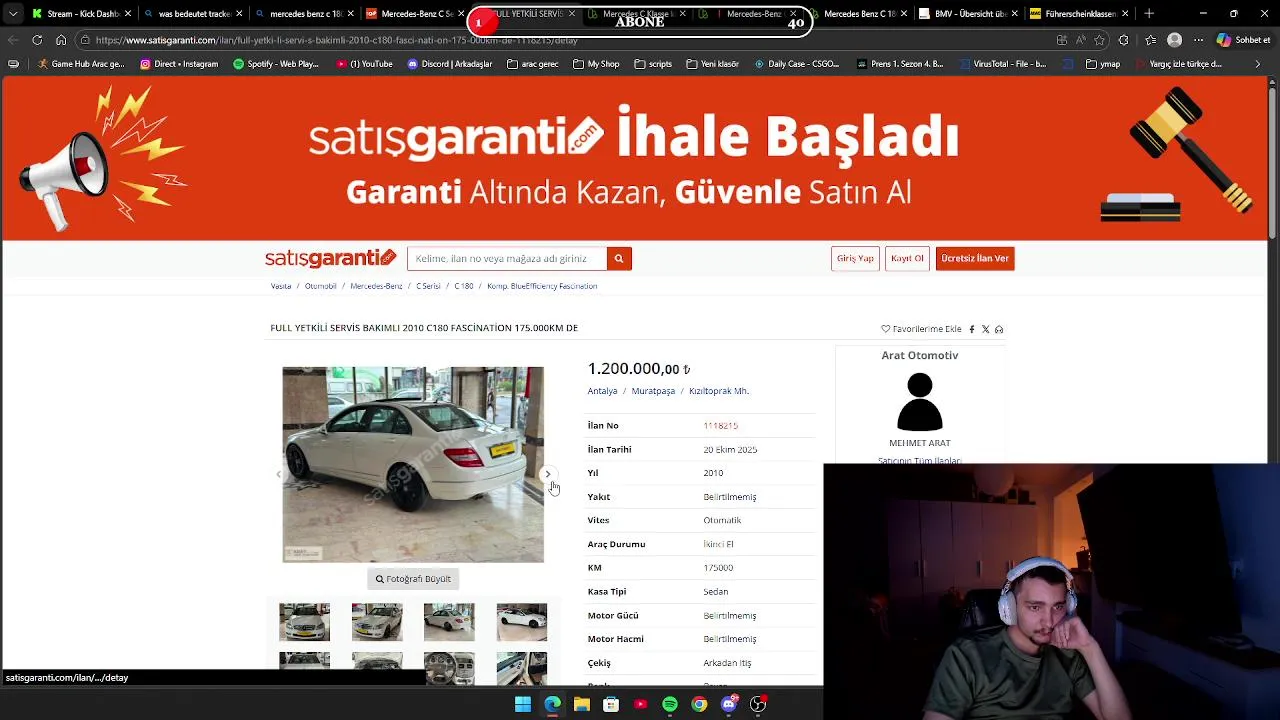Share the listing on Facebook
1280x720 pixels.
(x=971, y=329)
